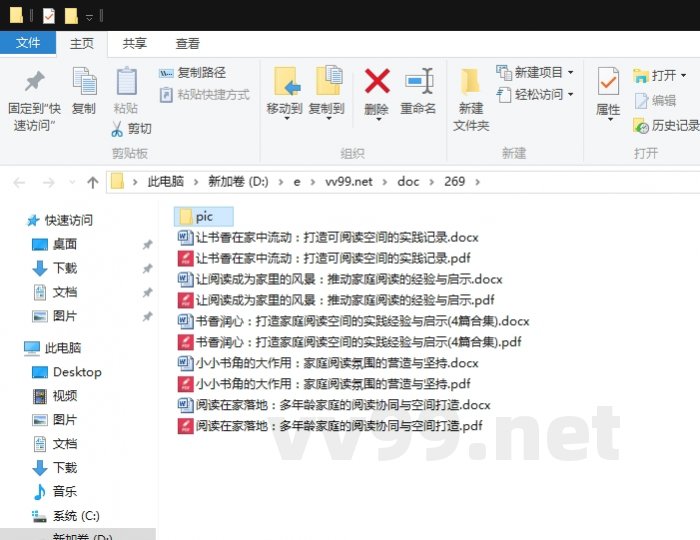The width and height of the screenshot is (700, 540).
Task: Open Desktop folder under This PC
Action: coord(67,372)
